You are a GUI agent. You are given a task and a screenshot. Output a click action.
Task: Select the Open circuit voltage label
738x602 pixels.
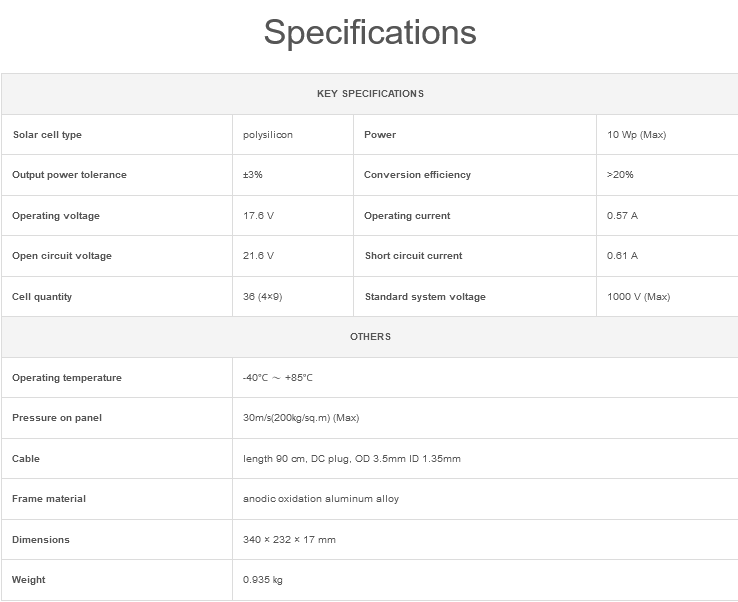coord(62,256)
